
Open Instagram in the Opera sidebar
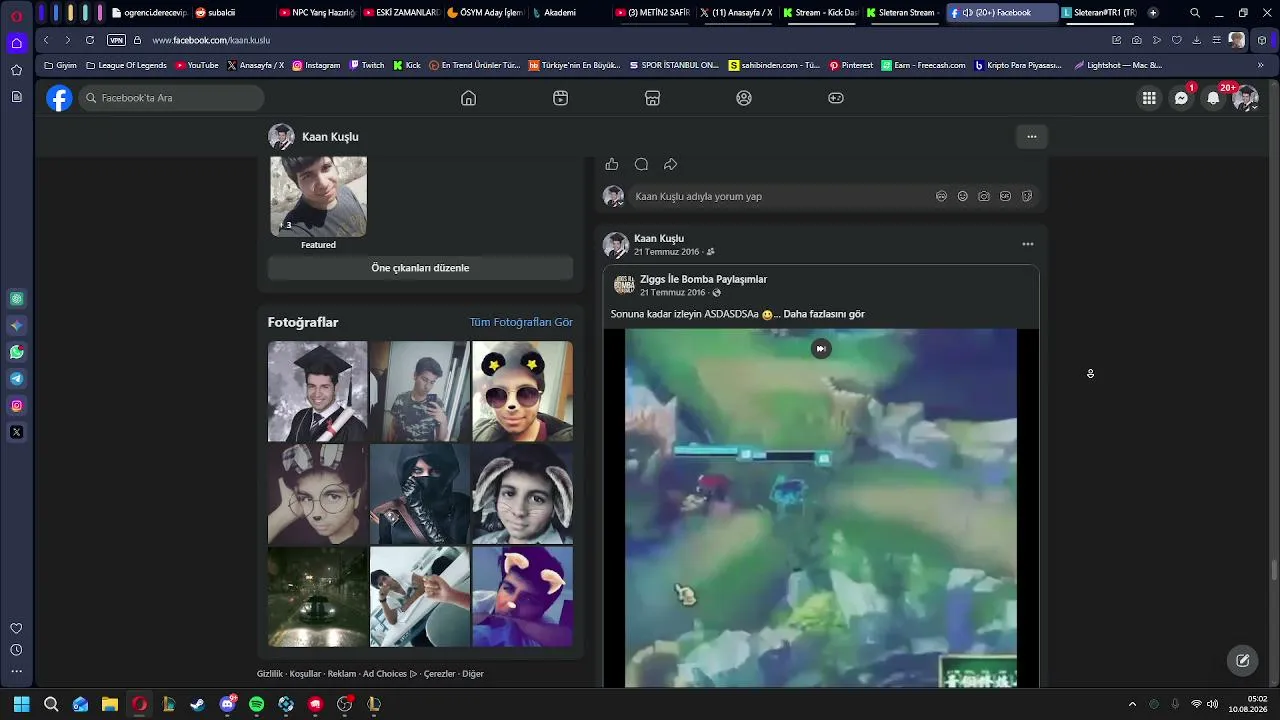pyautogui.click(x=16, y=406)
